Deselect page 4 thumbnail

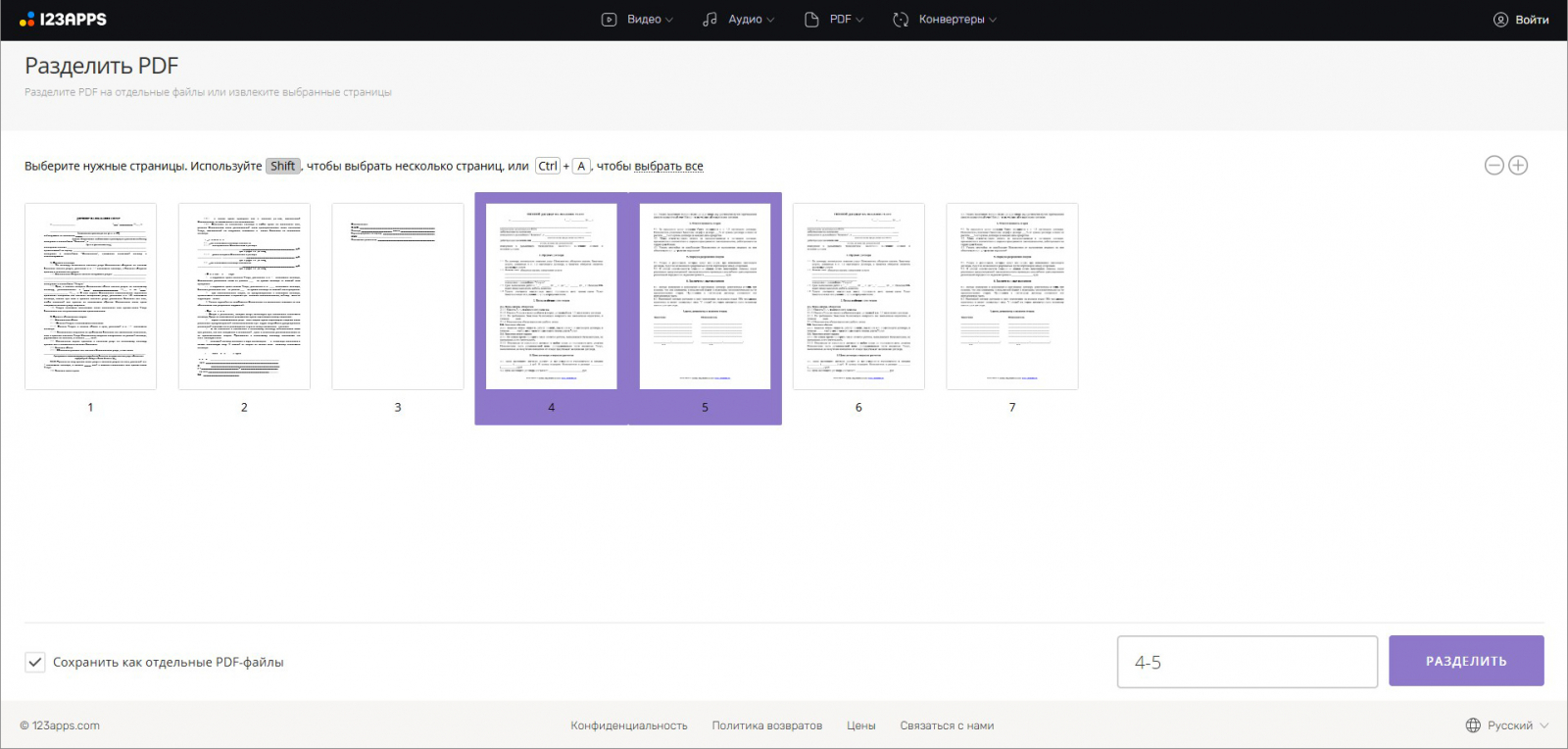[552, 296]
